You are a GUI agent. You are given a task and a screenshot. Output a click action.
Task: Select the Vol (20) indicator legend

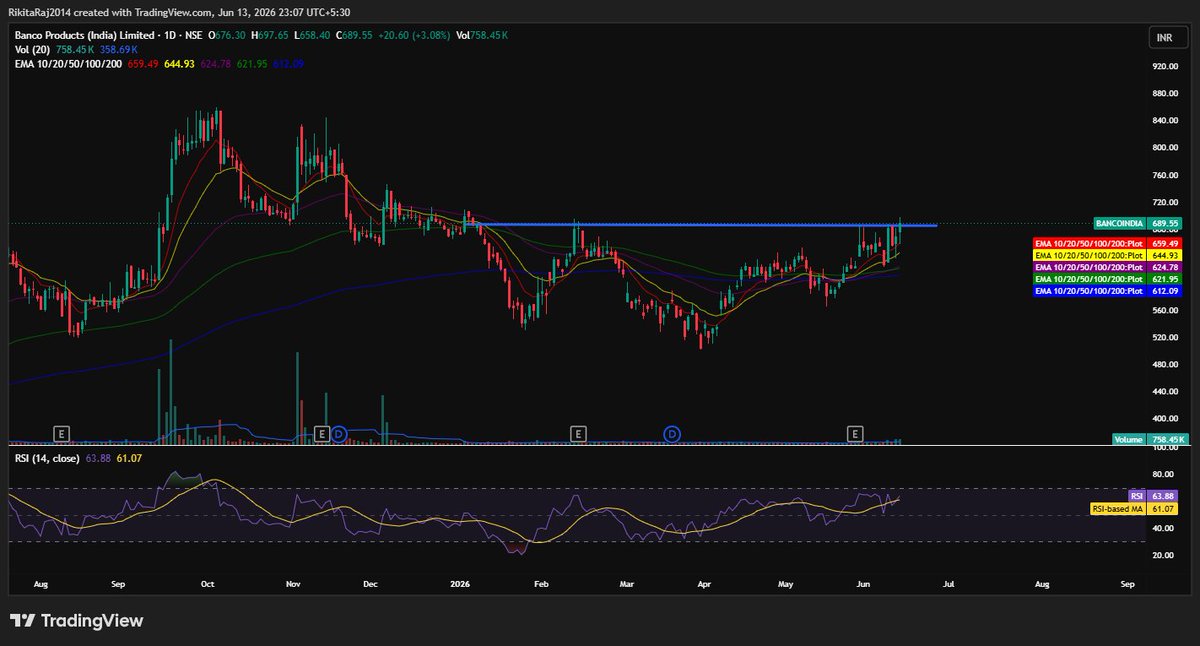pos(33,48)
